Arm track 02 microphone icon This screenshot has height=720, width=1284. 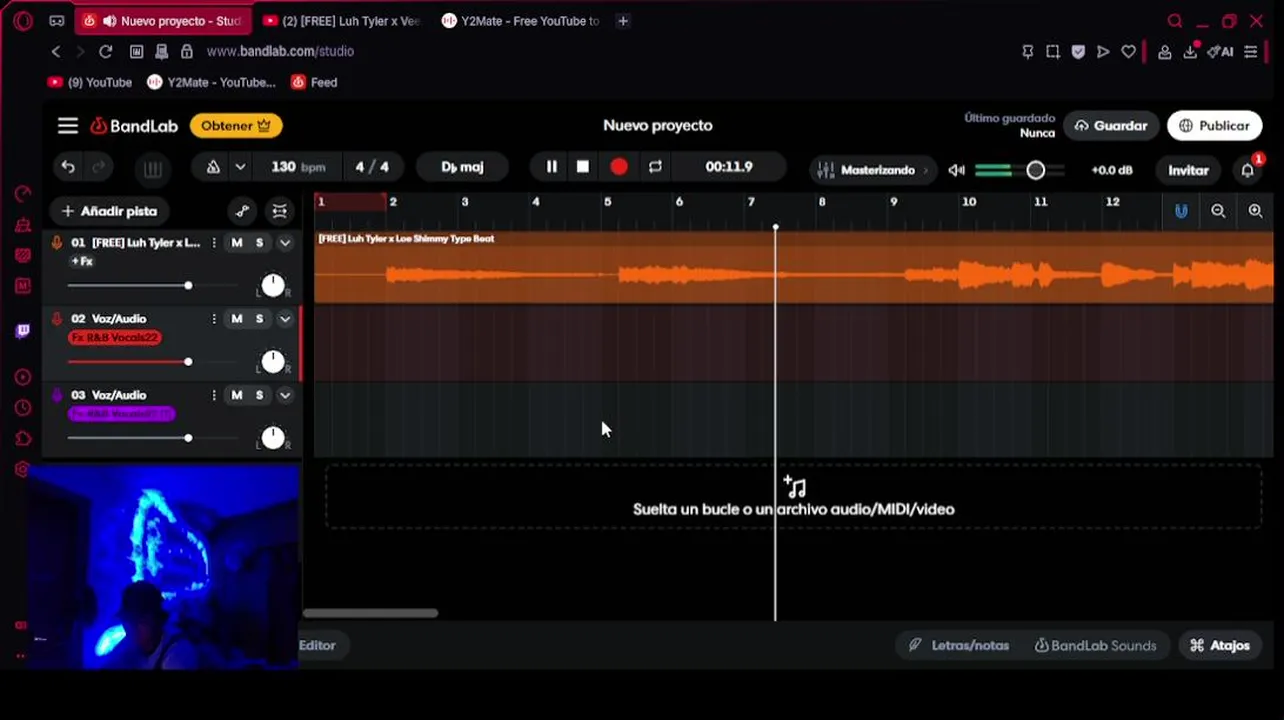click(57, 319)
